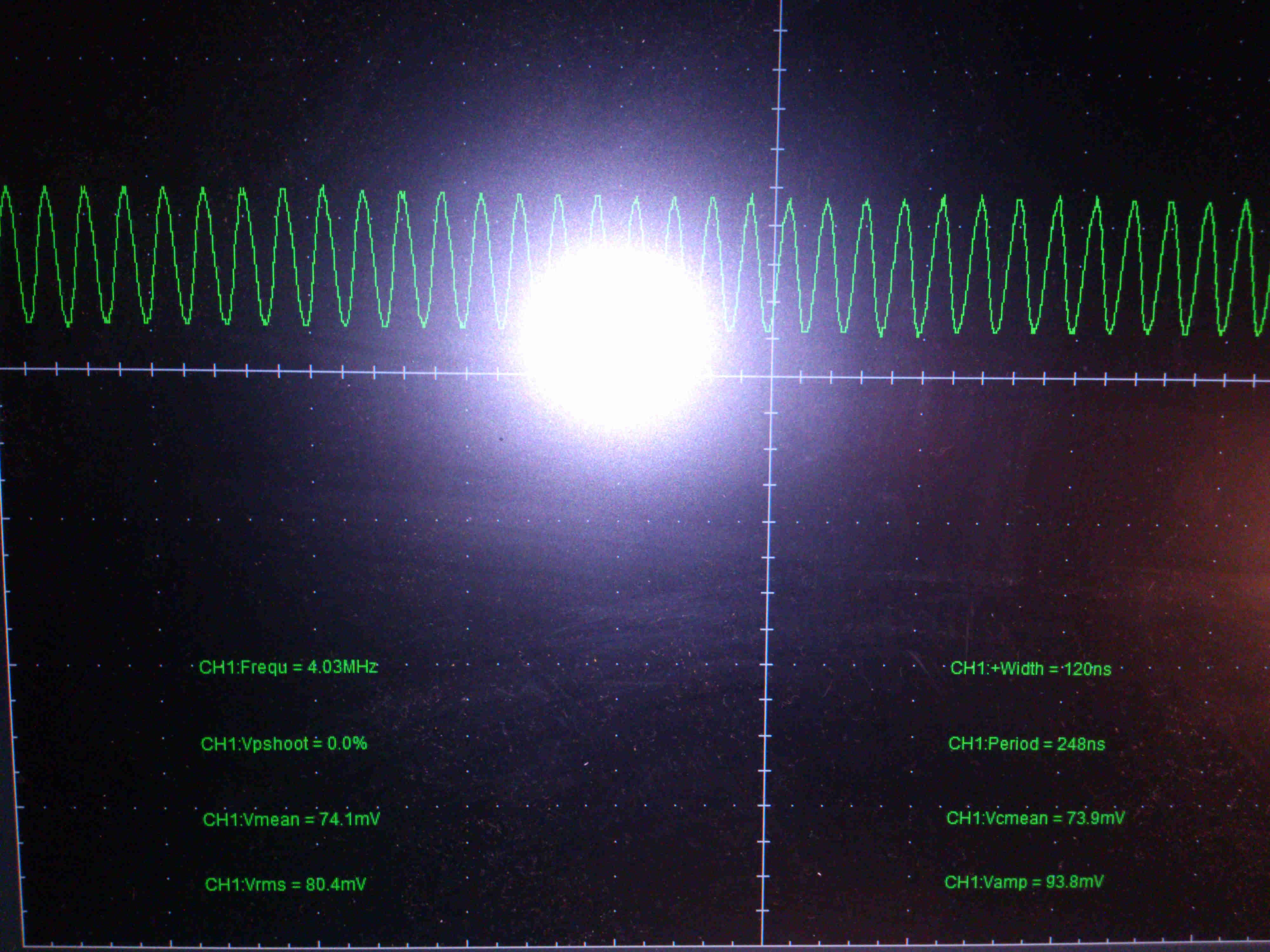Viewport: 1270px width, 952px height.
Task: Click the bottom-left corner of graticule frame
Action: click(24, 945)
